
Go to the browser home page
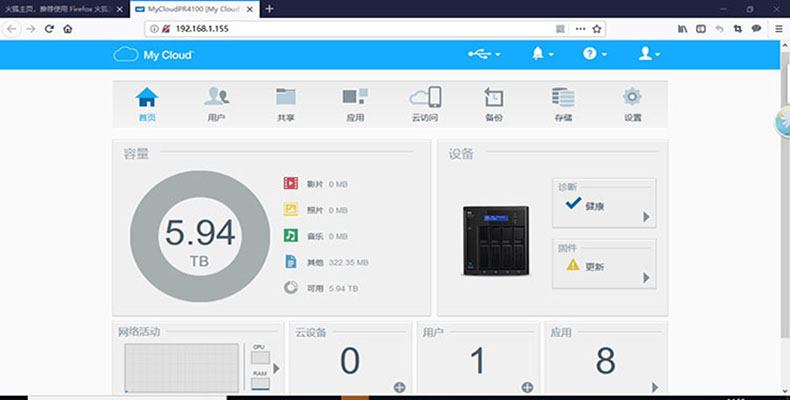click(68, 29)
